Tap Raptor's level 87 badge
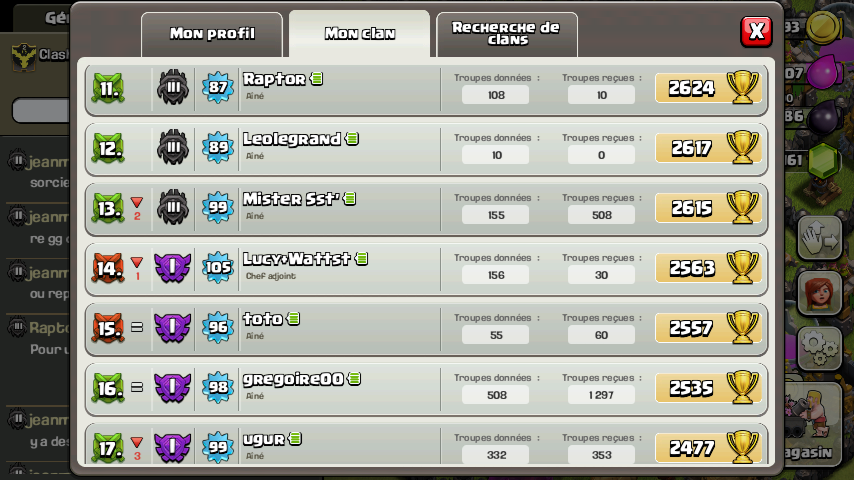 pos(218,87)
